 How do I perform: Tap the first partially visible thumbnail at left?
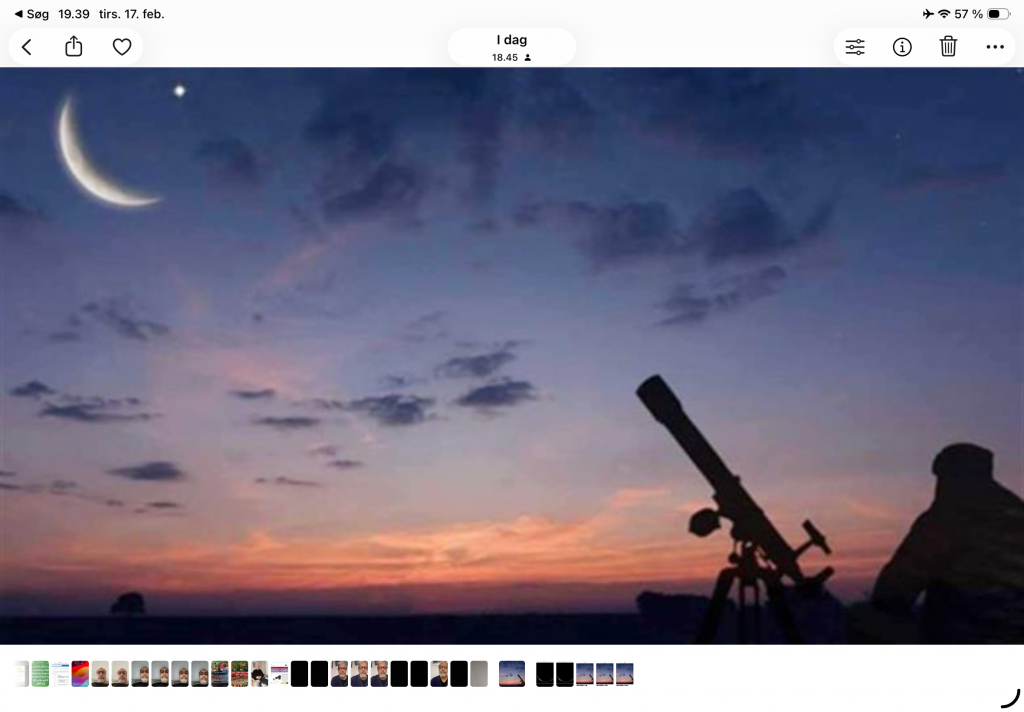22,674
